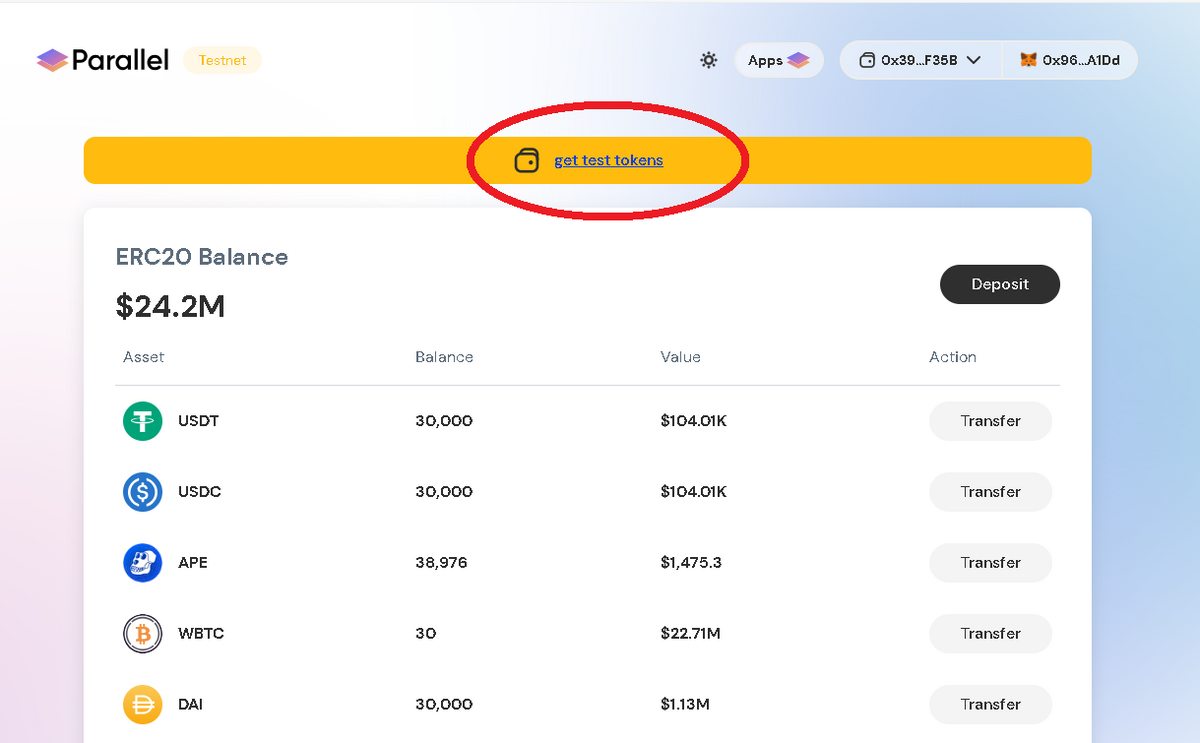Click the Testnet badge
Image resolution: width=1200 pixels, height=743 pixels.
pyautogui.click(x=222, y=60)
